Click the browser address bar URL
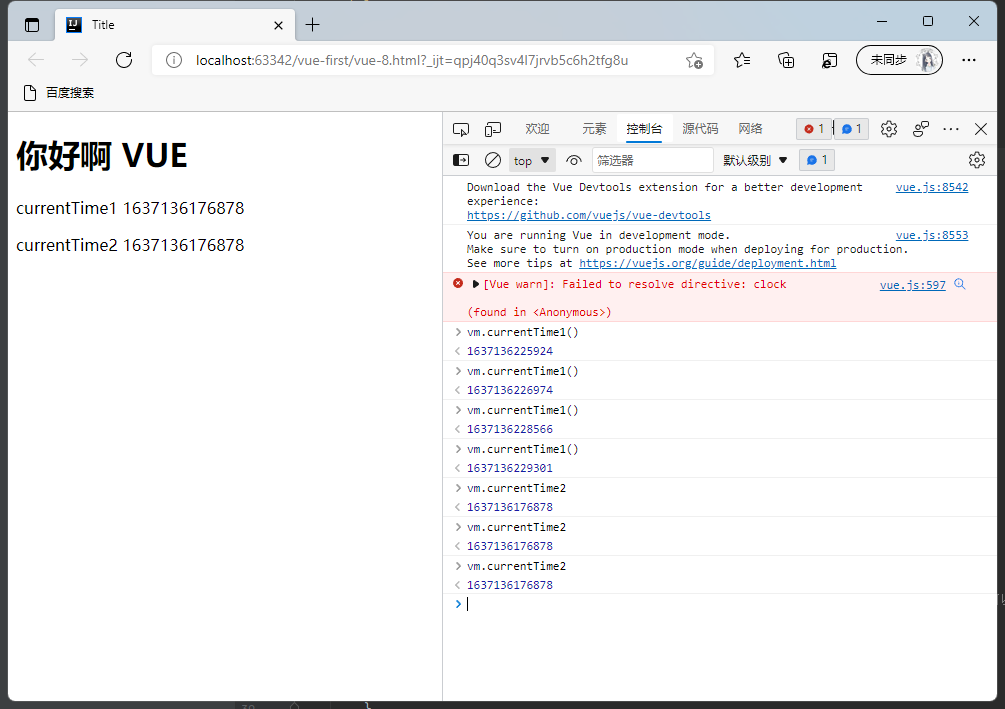The image size is (1005, 709). pos(411,60)
